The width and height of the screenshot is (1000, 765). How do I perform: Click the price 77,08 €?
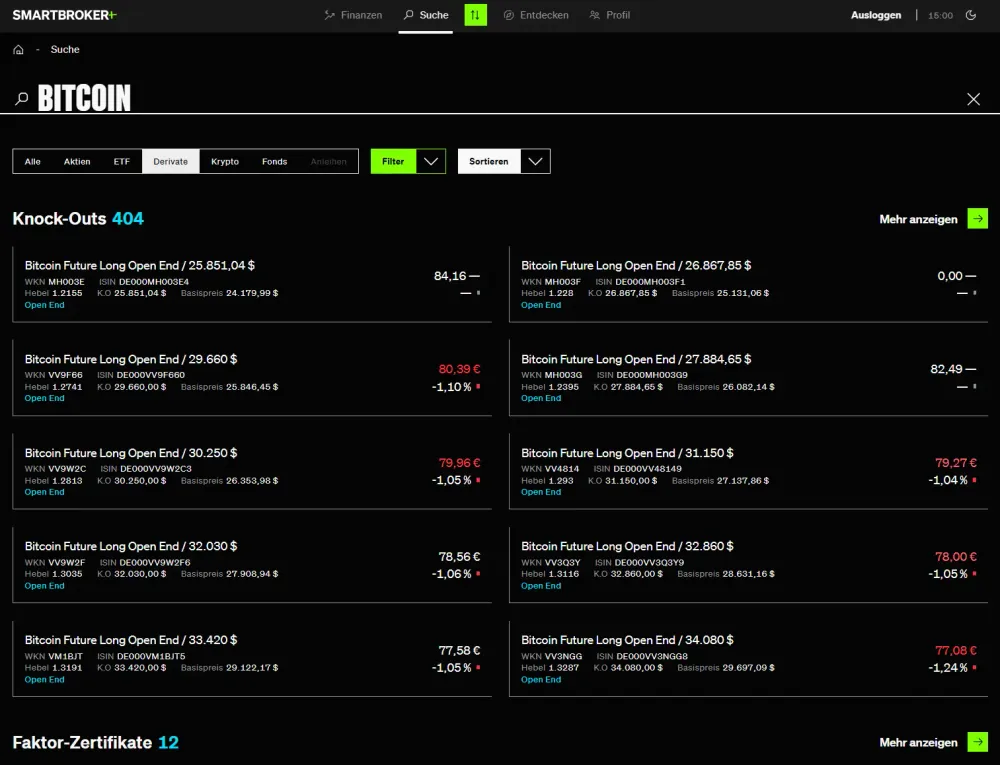pos(956,650)
